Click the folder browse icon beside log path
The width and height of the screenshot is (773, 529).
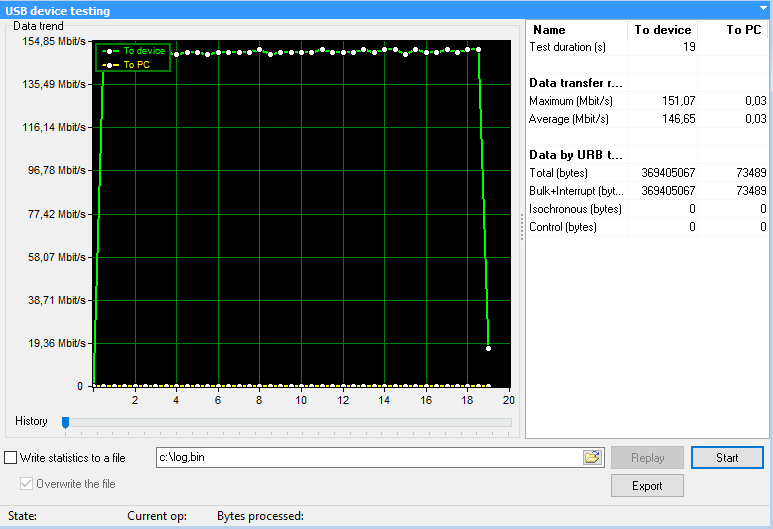pyautogui.click(x=592, y=457)
